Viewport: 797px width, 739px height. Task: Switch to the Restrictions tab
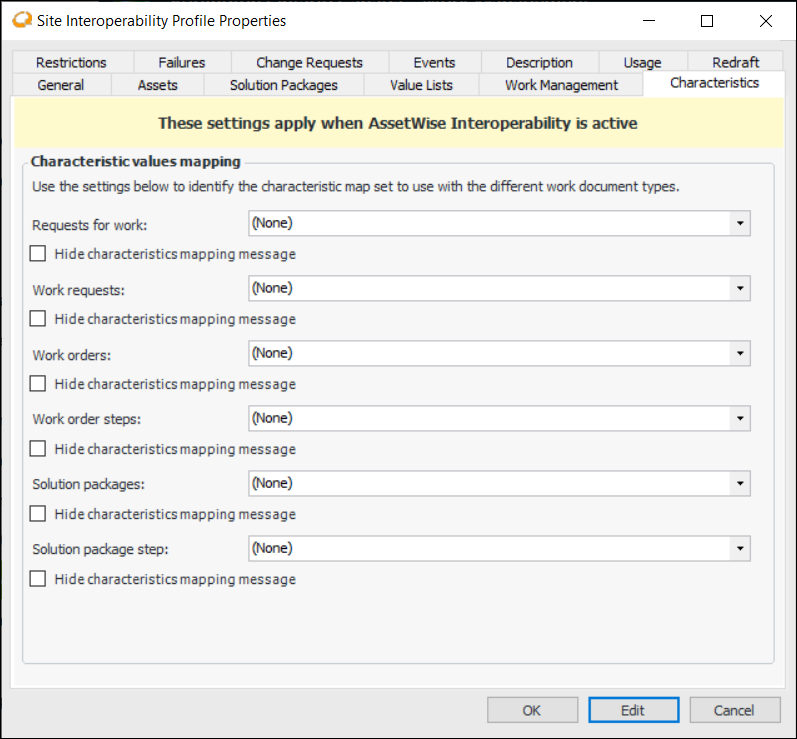point(71,62)
